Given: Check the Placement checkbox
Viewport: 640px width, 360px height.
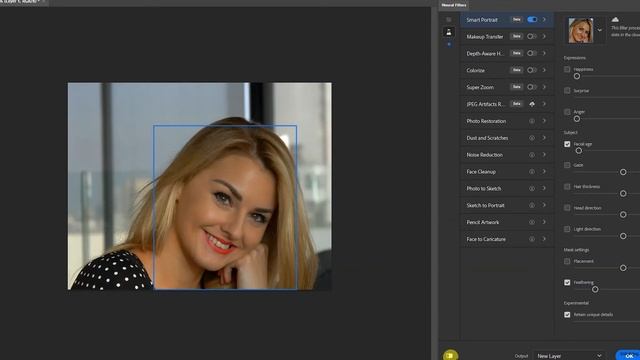Looking at the screenshot, I should pos(567,261).
